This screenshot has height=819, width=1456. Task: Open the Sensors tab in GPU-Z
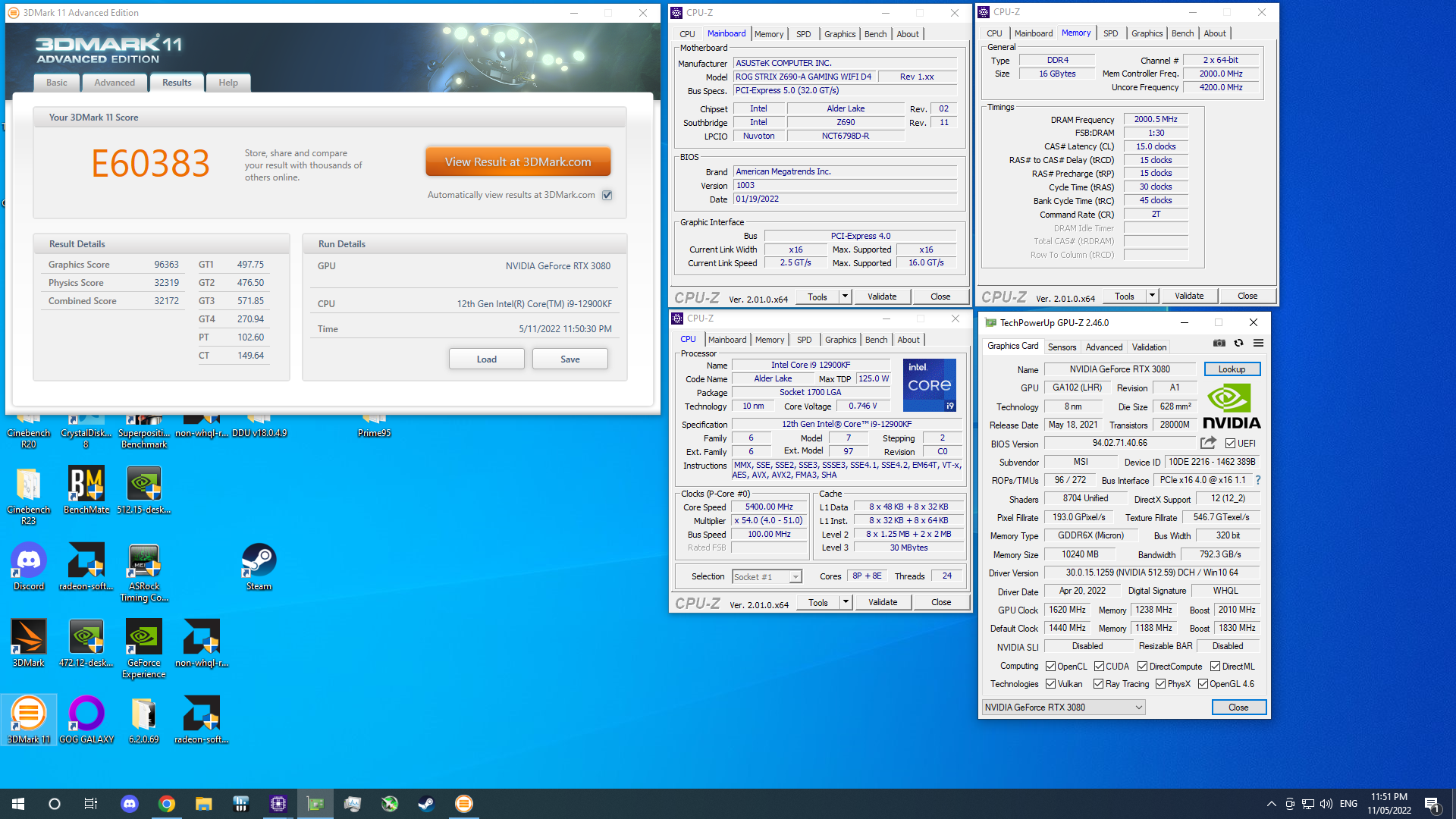click(x=1062, y=347)
